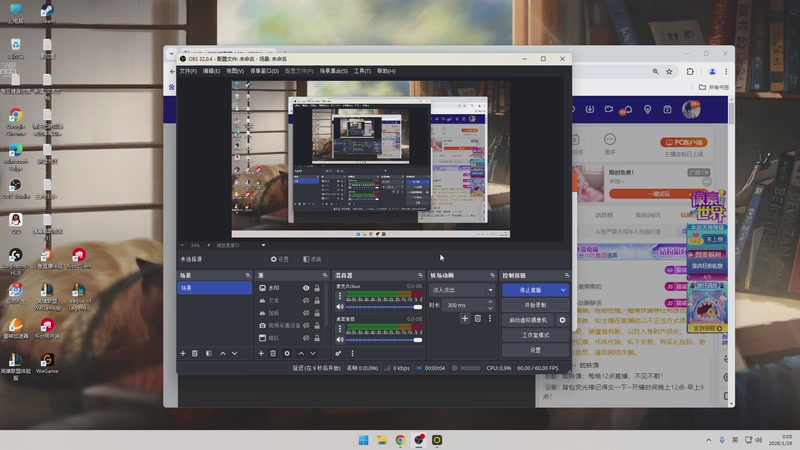Increase transition duration with stepper up arrow
Image resolution: width=800 pixels, height=450 pixels.
490,302
